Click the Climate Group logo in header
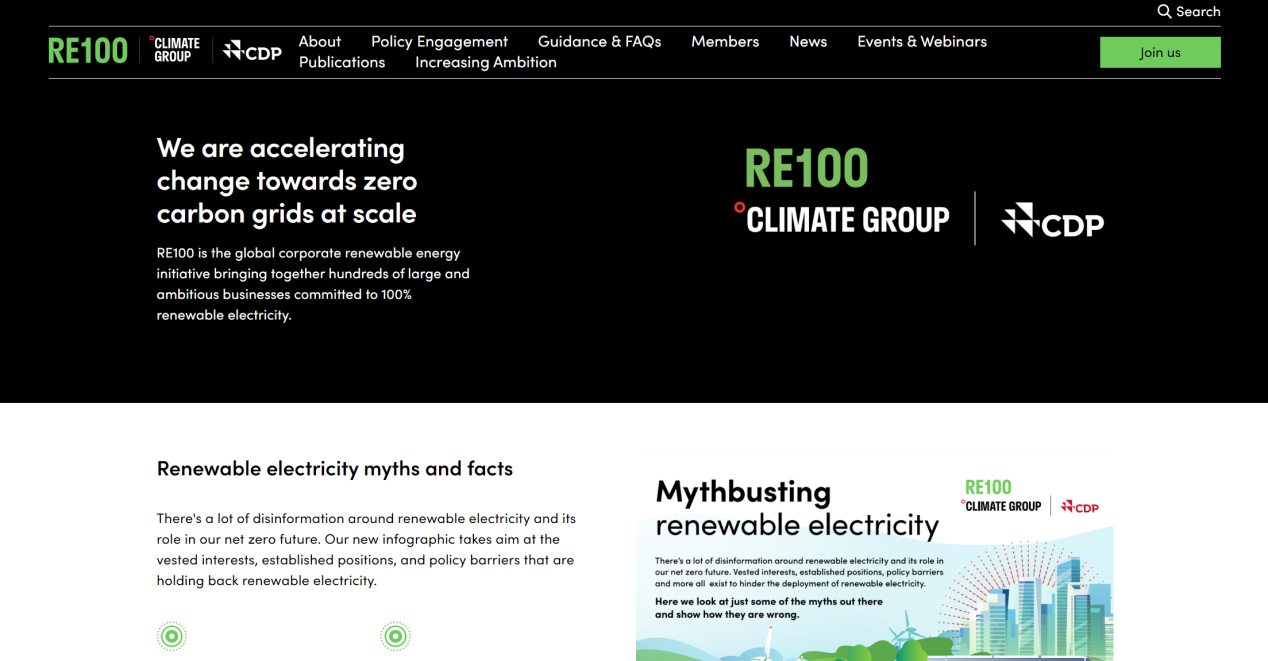 175,50
